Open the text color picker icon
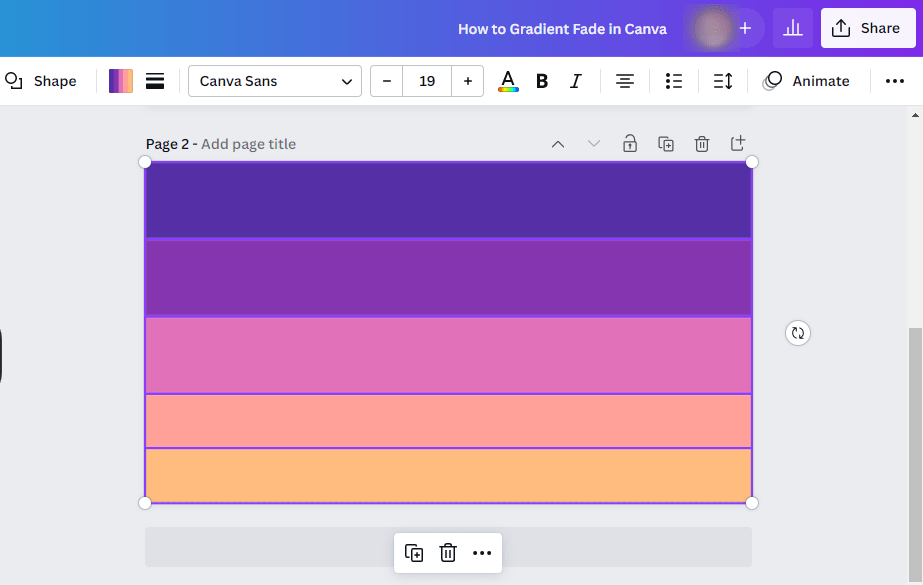Image resolution: width=923 pixels, height=585 pixels. (508, 81)
